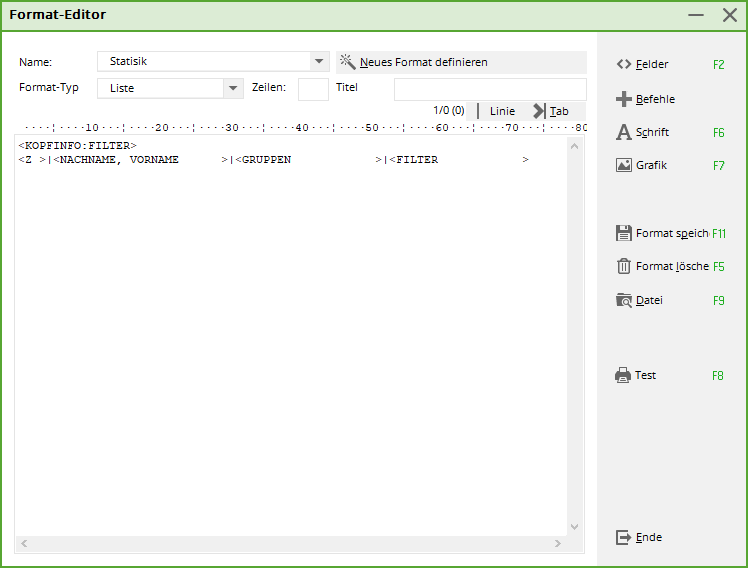Click the horizontal scrollbar right arrow

point(557,544)
